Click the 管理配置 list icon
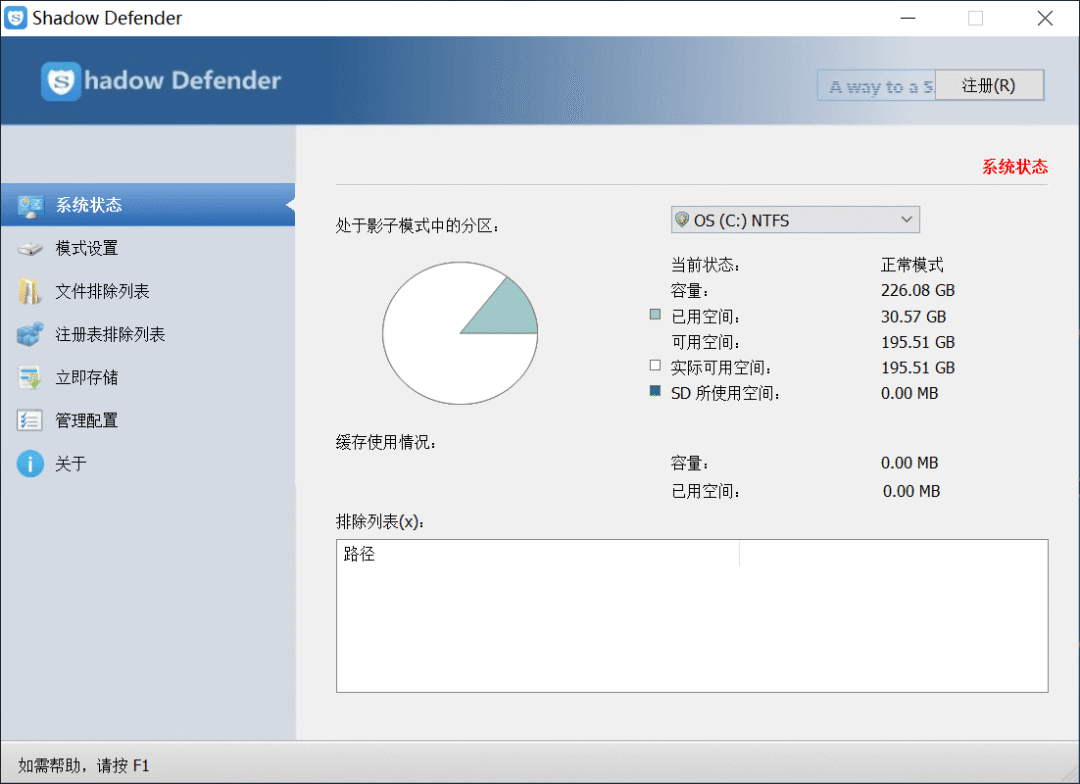 (33, 420)
